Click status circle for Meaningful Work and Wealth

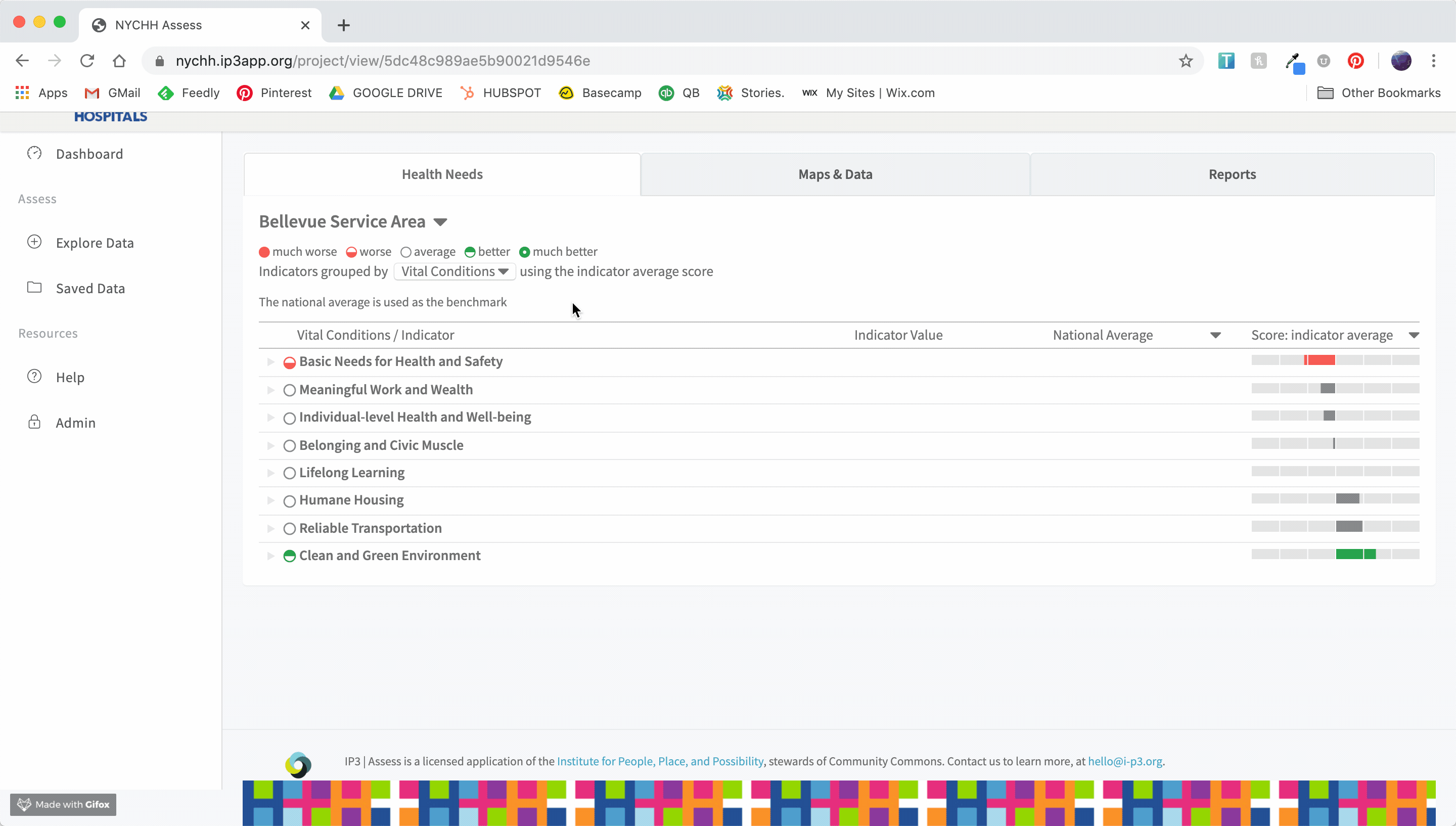click(x=289, y=390)
